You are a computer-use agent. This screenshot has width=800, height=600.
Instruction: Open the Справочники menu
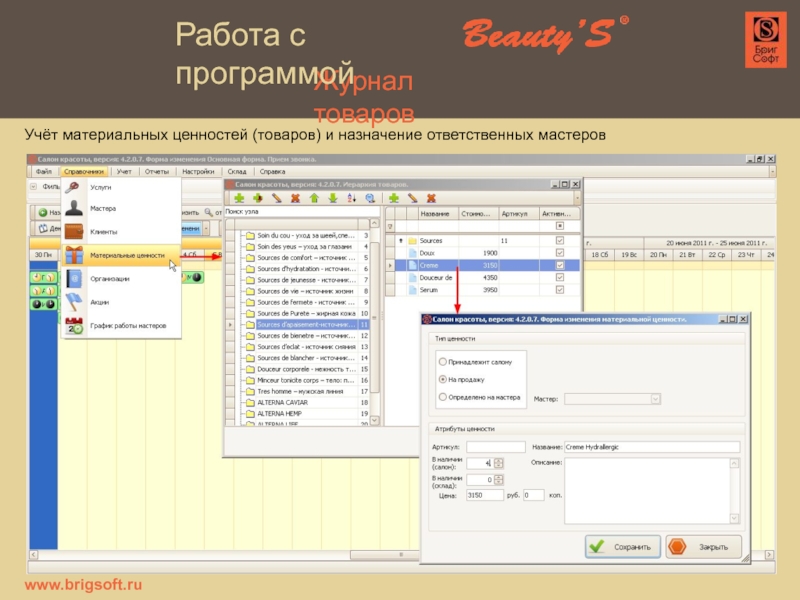[x=84, y=171]
